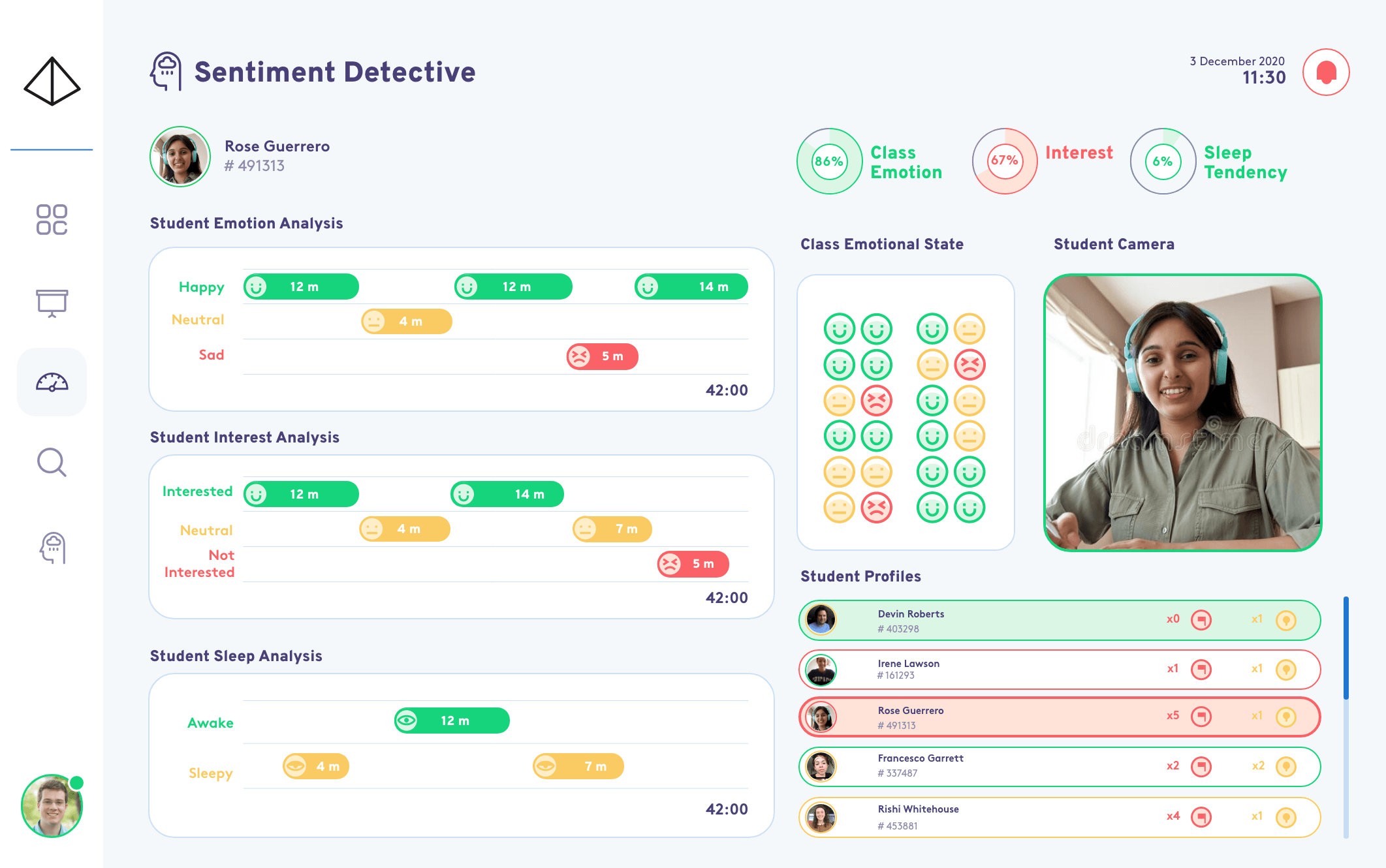
Task: Click Francesco Garrett yellow lightbulb icon
Action: (x=1285, y=766)
